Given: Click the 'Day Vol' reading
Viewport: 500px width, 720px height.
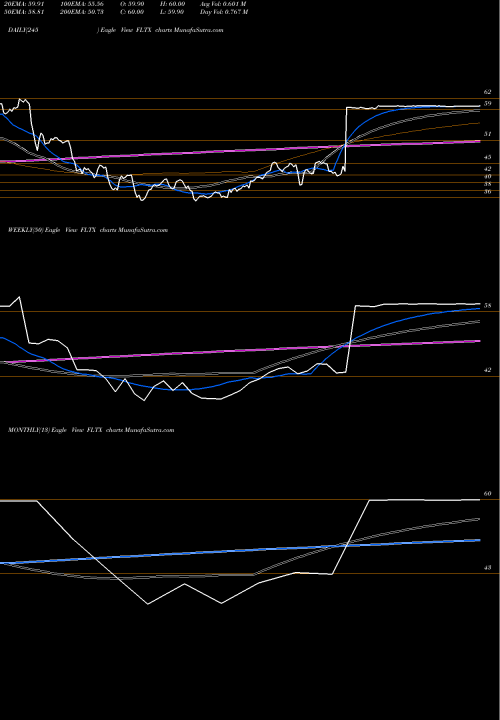Looking at the screenshot, I should 224,12.
